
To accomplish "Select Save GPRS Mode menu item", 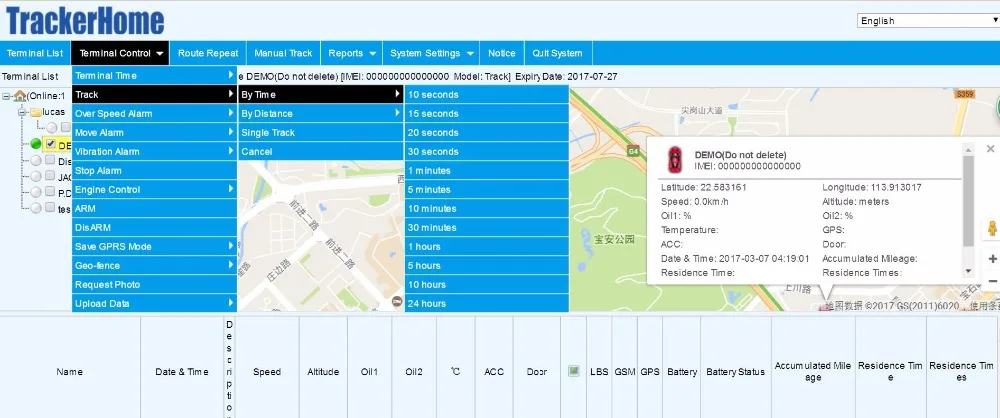I will click(154, 246).
